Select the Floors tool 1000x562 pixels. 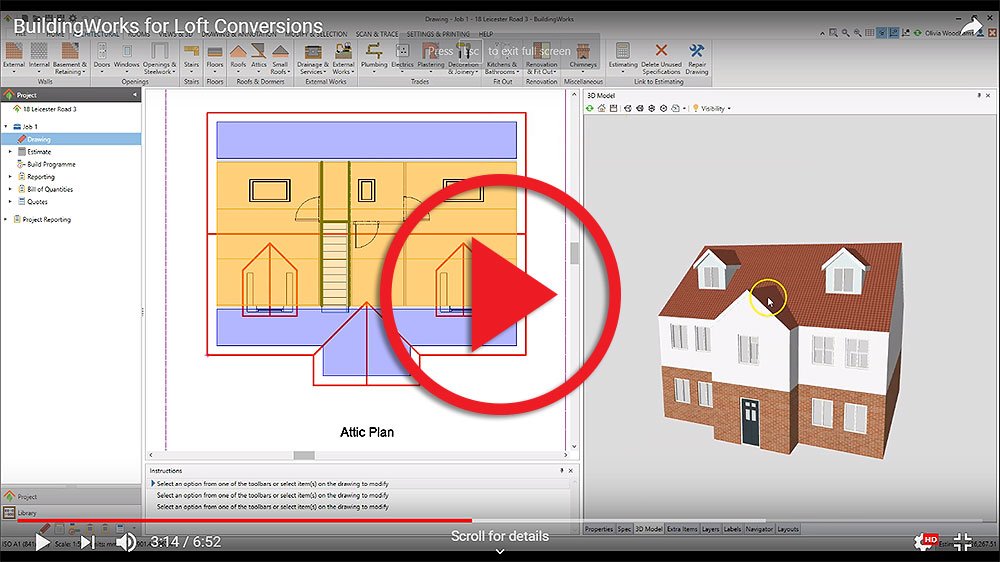(215, 56)
